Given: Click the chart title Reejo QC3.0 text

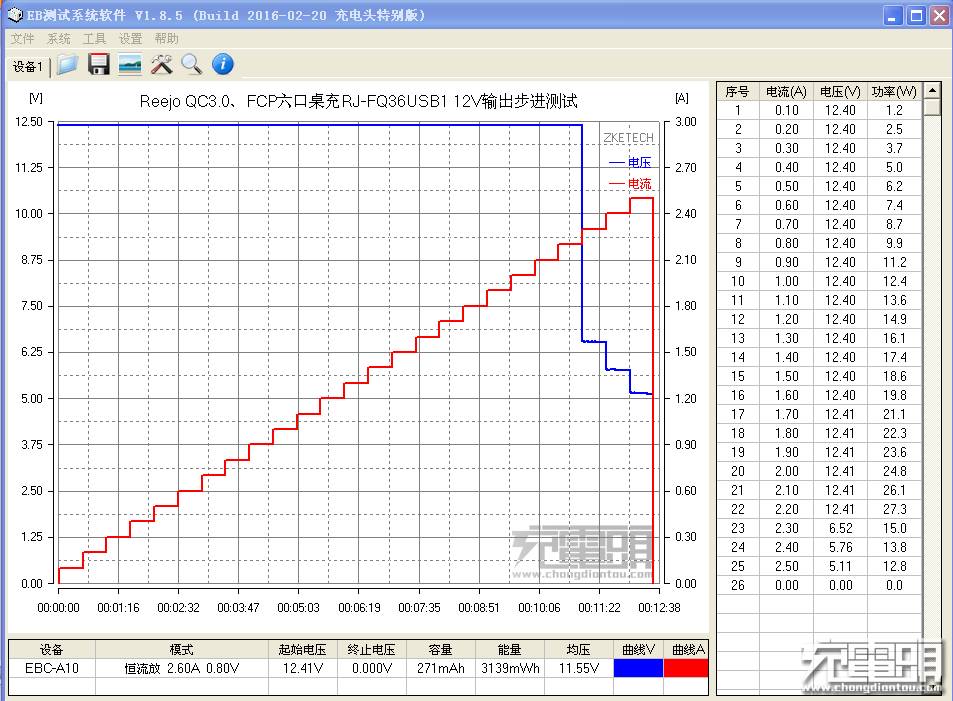Looking at the screenshot, I should (358, 101).
